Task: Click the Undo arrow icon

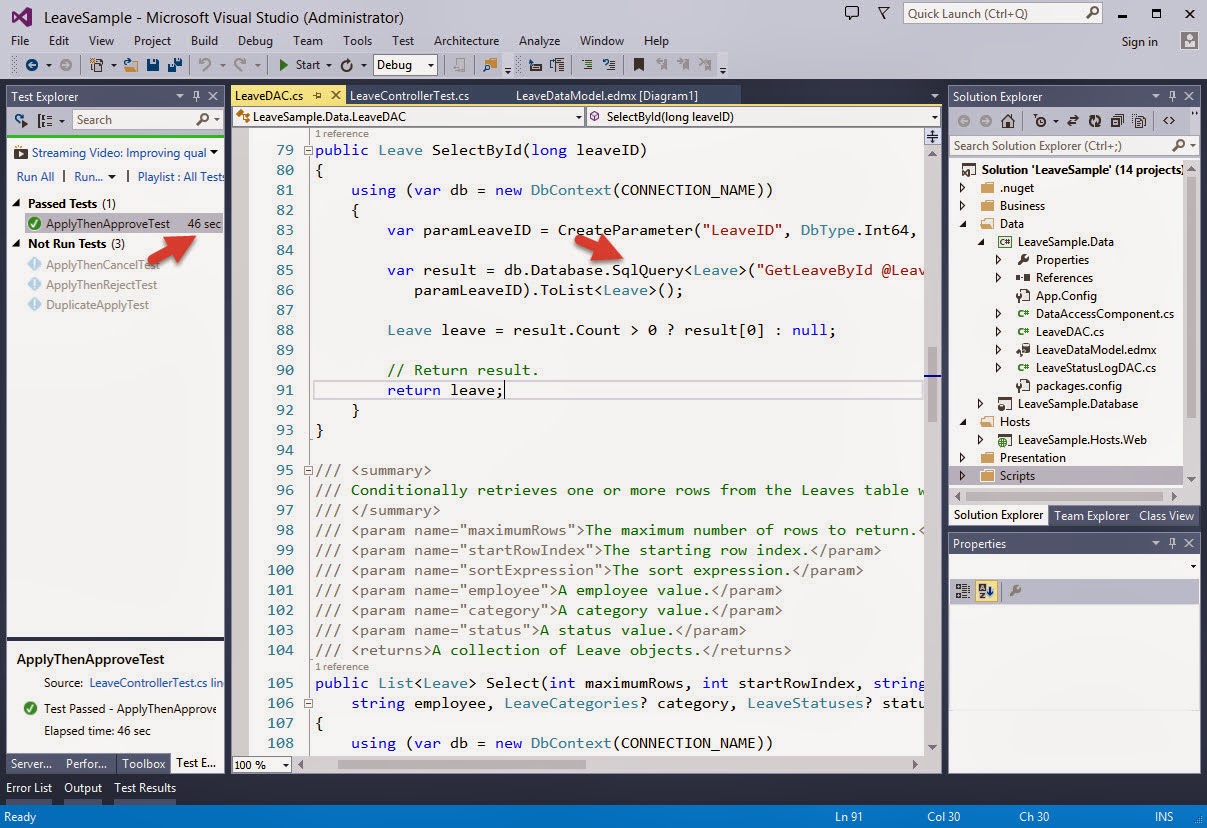Action: coord(204,65)
